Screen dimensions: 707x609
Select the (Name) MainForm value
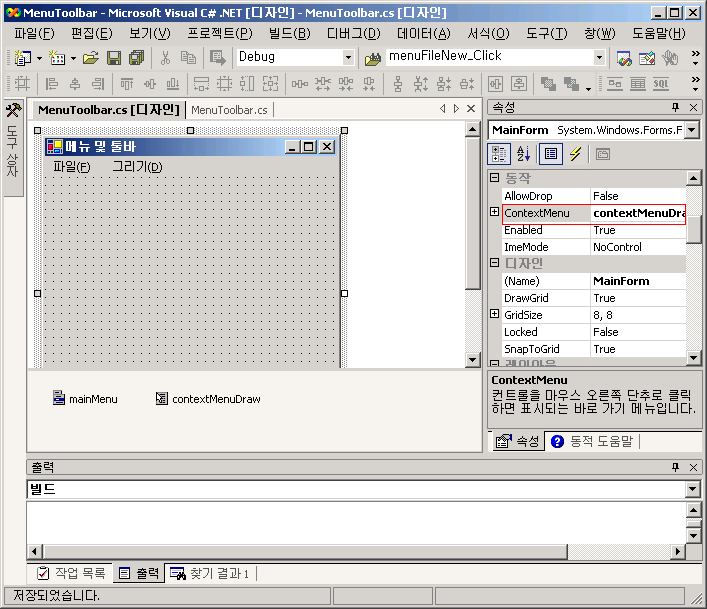(x=638, y=281)
